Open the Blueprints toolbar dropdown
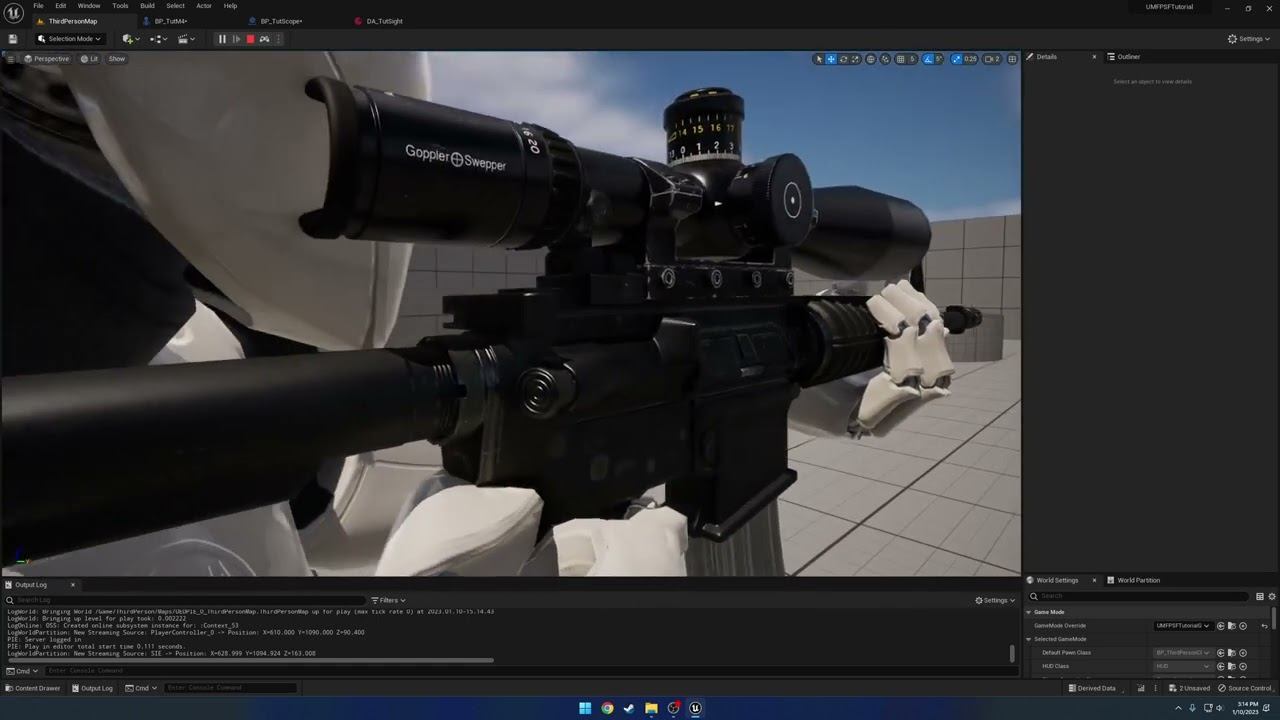Image resolution: width=1280 pixels, height=720 pixels. [x=158, y=39]
